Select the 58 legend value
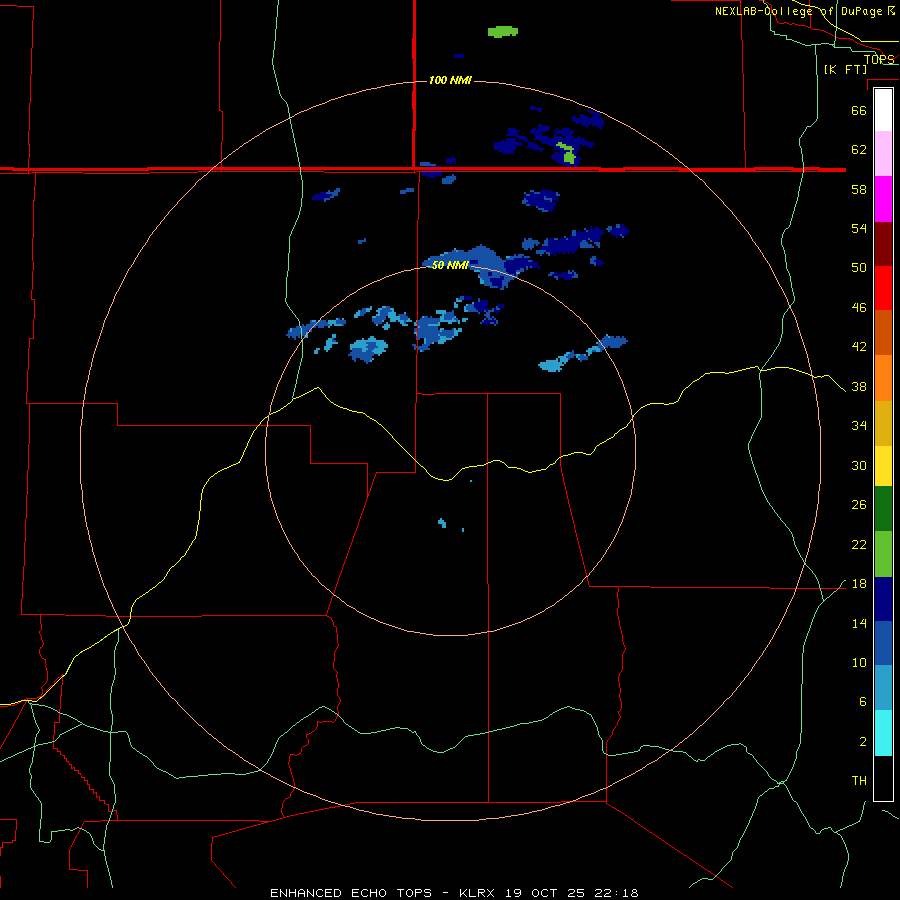900x900 pixels. (859, 189)
